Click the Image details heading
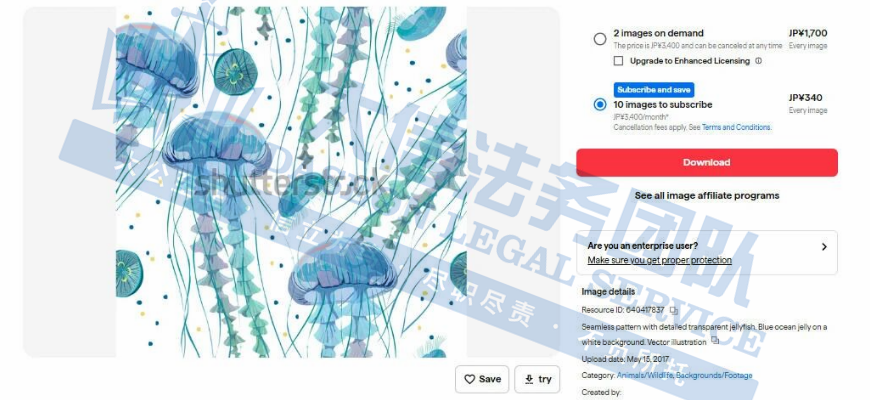Image resolution: width=870 pixels, height=400 pixels. [608, 291]
